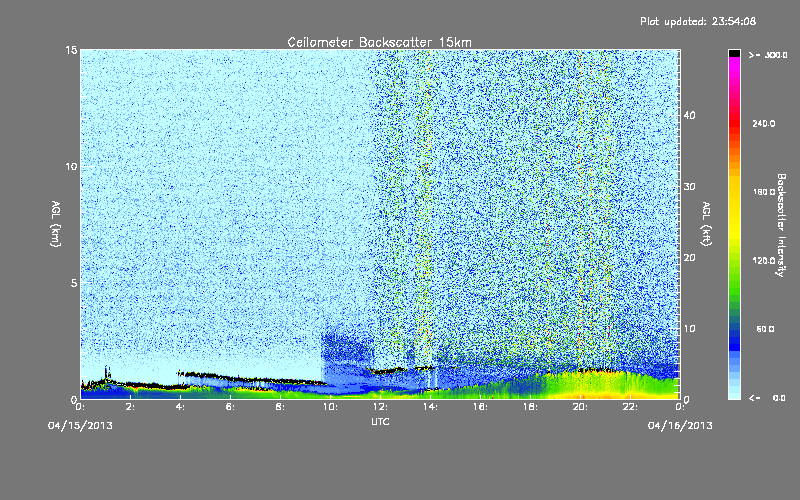Click the "240.0" colorbar value

(764, 123)
